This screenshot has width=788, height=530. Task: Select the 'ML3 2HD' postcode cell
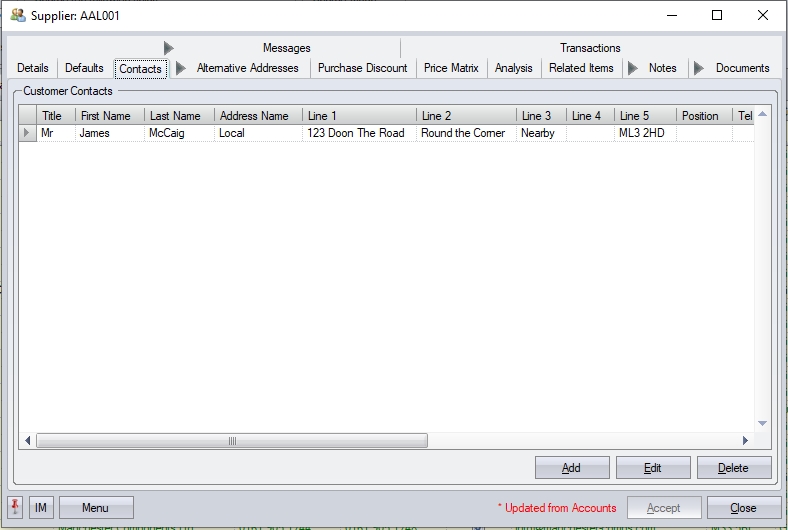pos(645,133)
